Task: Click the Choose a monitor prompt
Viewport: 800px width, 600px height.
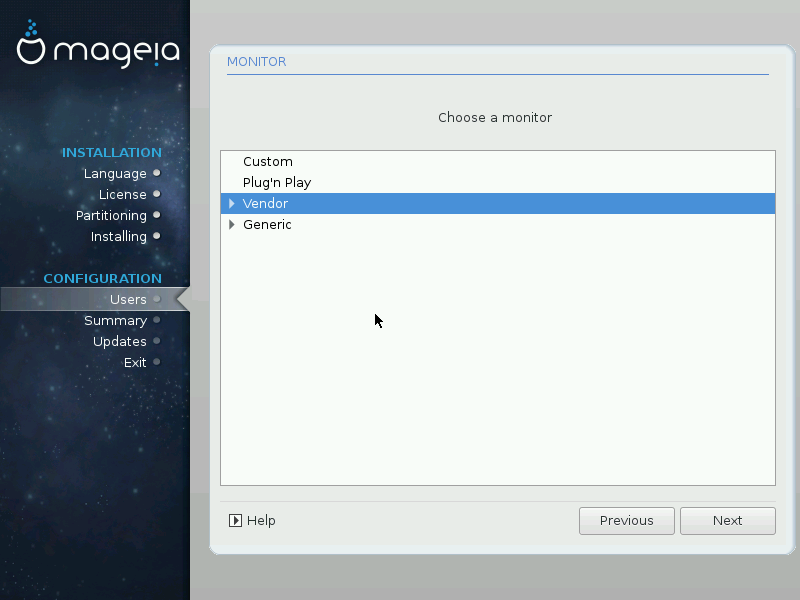Action: coord(495,118)
